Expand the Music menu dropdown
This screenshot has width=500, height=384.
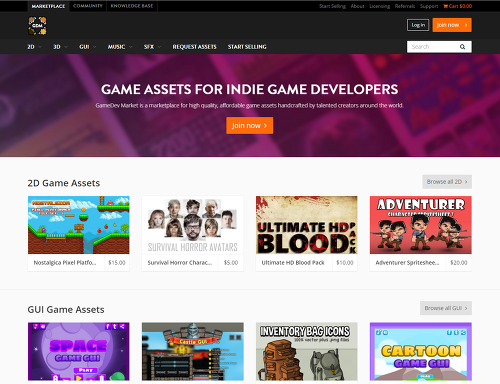120,47
